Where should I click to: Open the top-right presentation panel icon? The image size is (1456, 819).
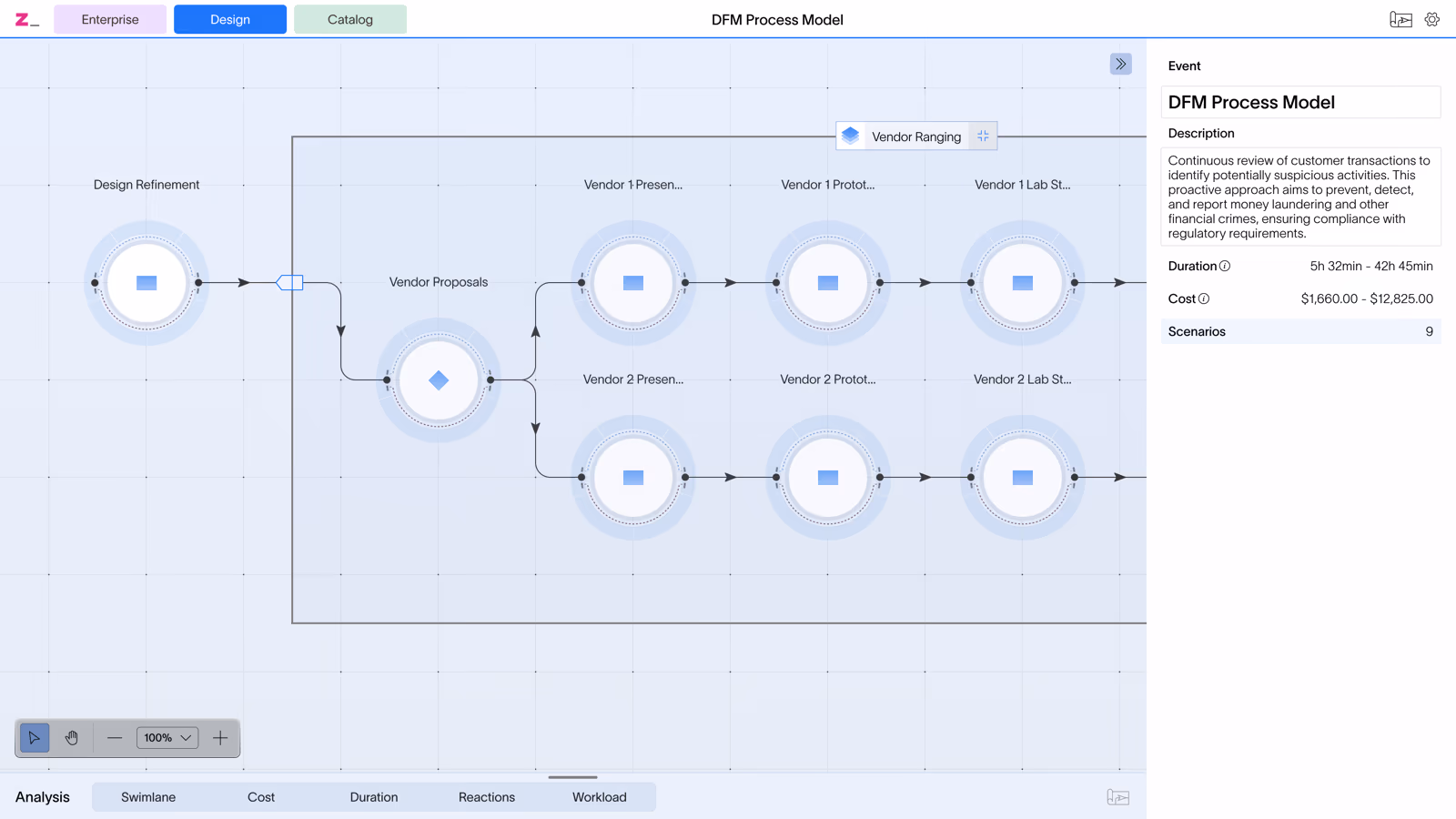pos(1400,19)
